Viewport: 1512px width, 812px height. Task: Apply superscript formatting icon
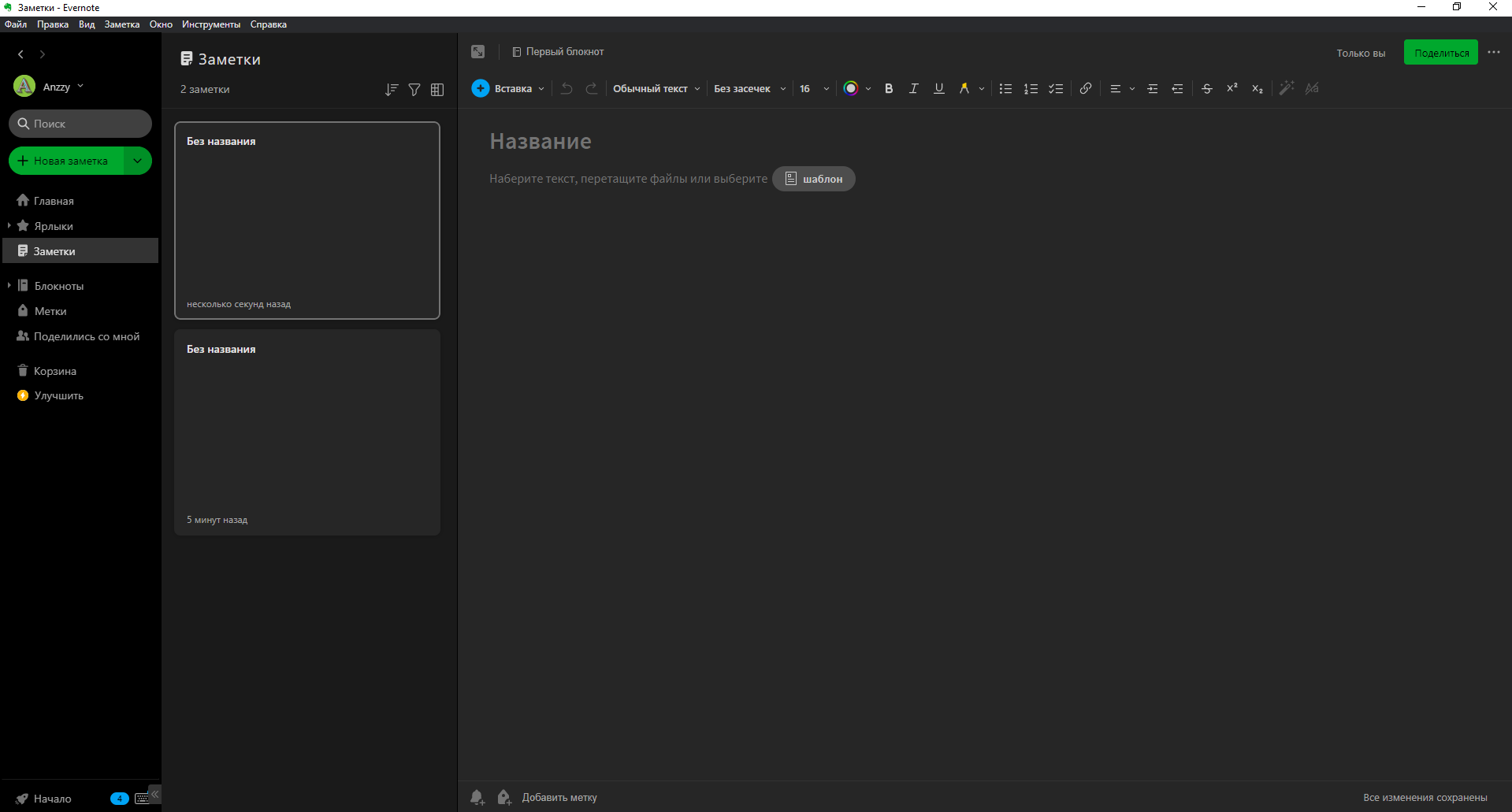[1232, 88]
